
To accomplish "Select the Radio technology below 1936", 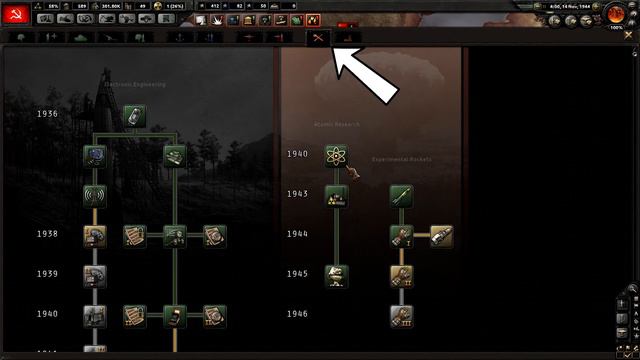I will [x=95, y=156].
